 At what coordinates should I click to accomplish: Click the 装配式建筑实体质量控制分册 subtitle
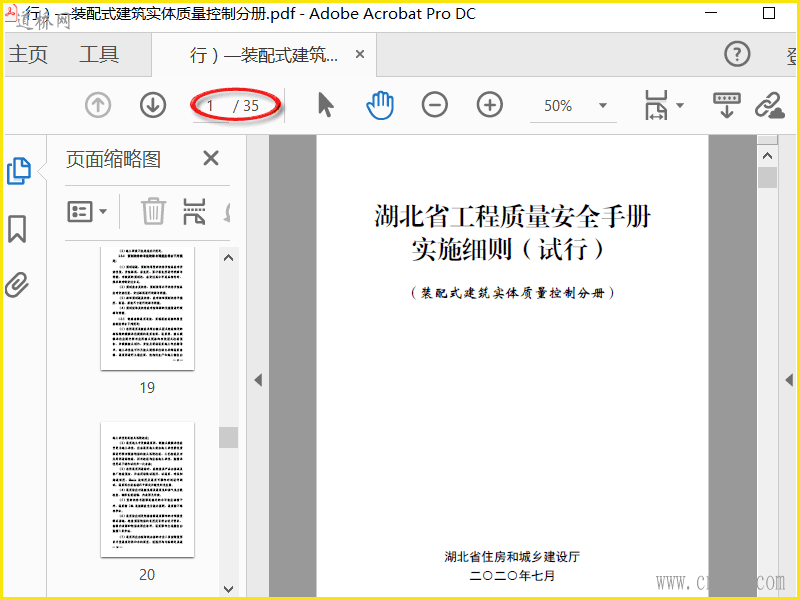512,293
